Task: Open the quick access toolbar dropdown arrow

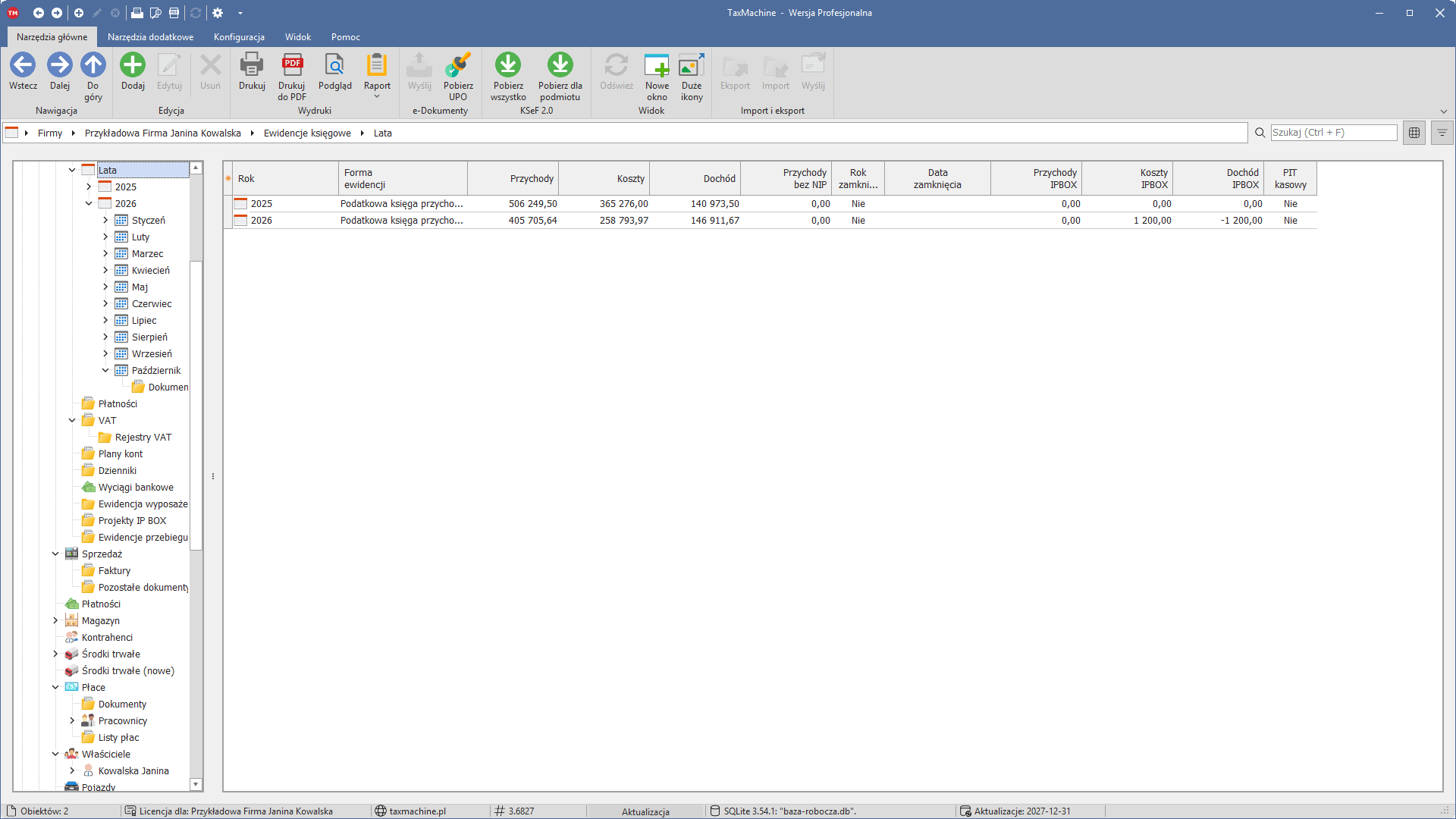Action: tap(240, 13)
